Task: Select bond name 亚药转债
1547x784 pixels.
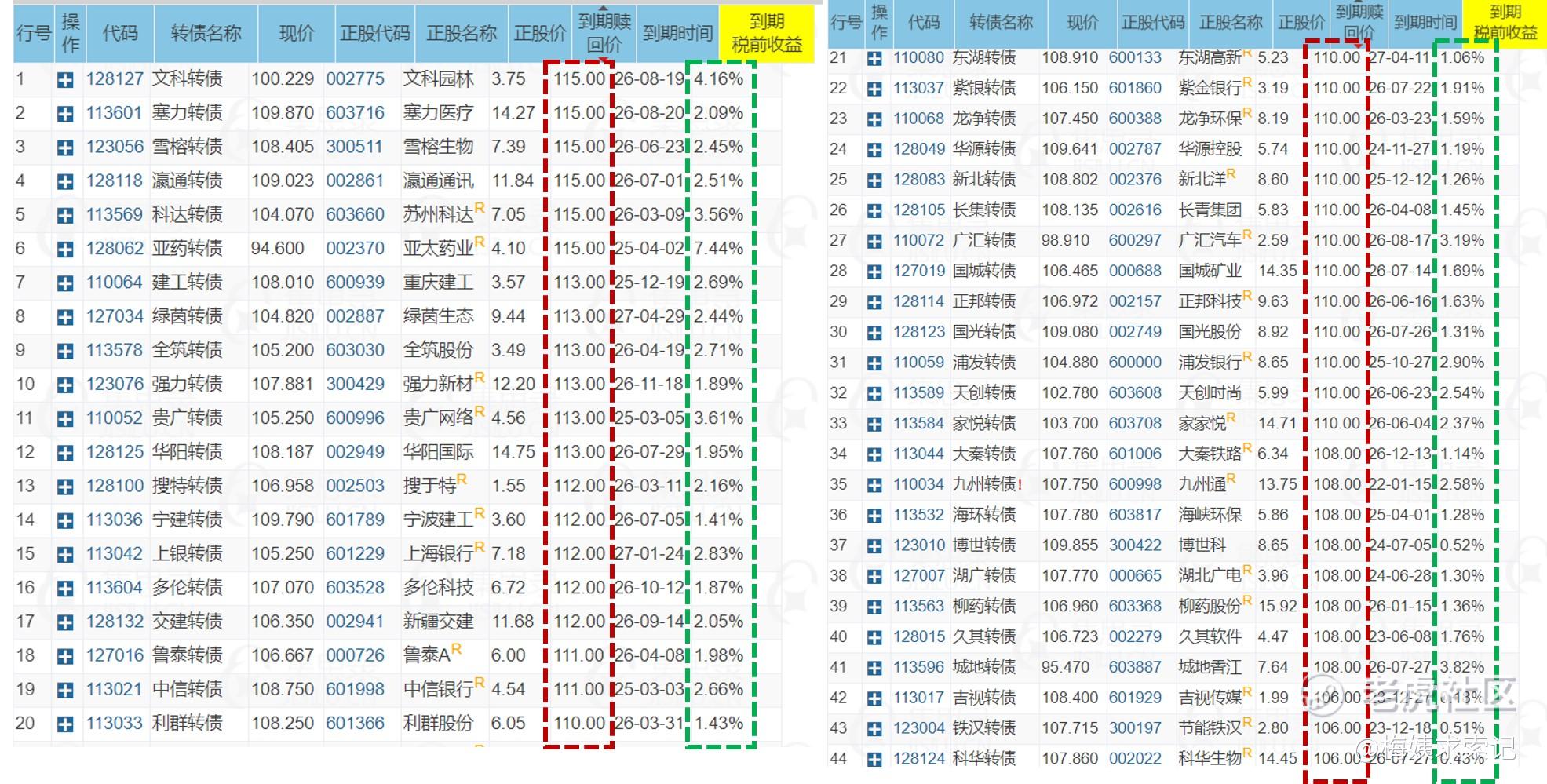Action: point(188,249)
